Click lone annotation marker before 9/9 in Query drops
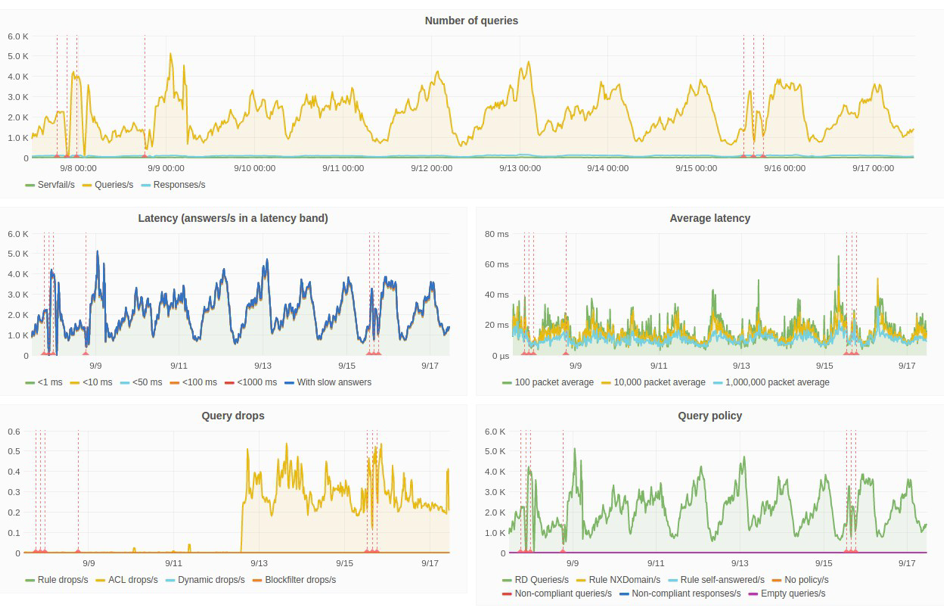This screenshot has width=944, height=608. click(78, 550)
